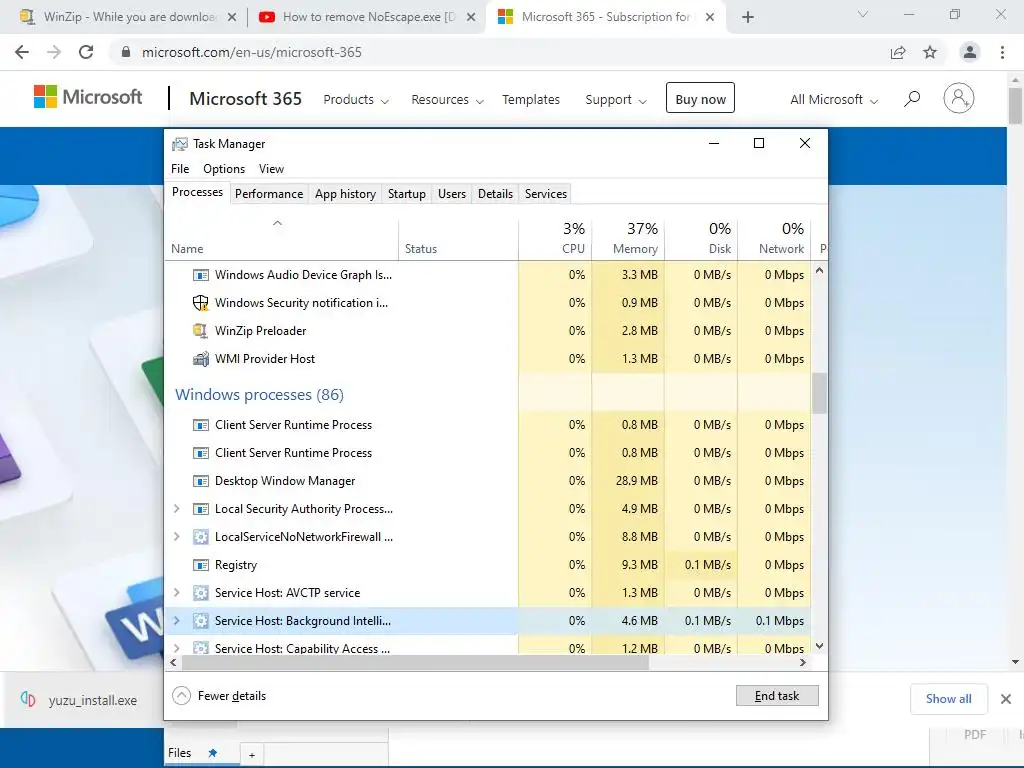Click Show all downloads button
The image size is (1024, 768).
948,699
